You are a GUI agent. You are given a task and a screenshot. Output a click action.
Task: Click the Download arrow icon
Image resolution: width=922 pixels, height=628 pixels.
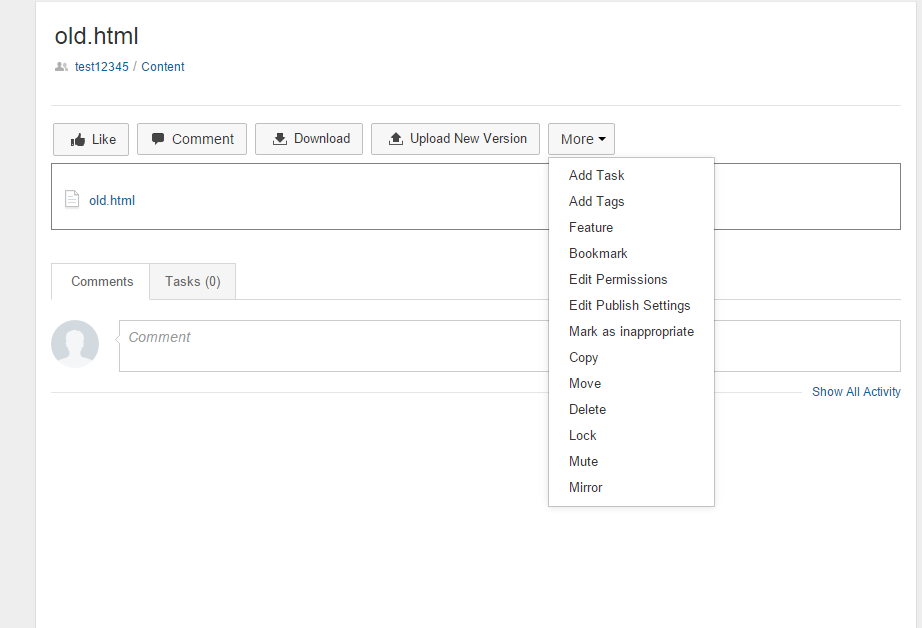(x=280, y=139)
